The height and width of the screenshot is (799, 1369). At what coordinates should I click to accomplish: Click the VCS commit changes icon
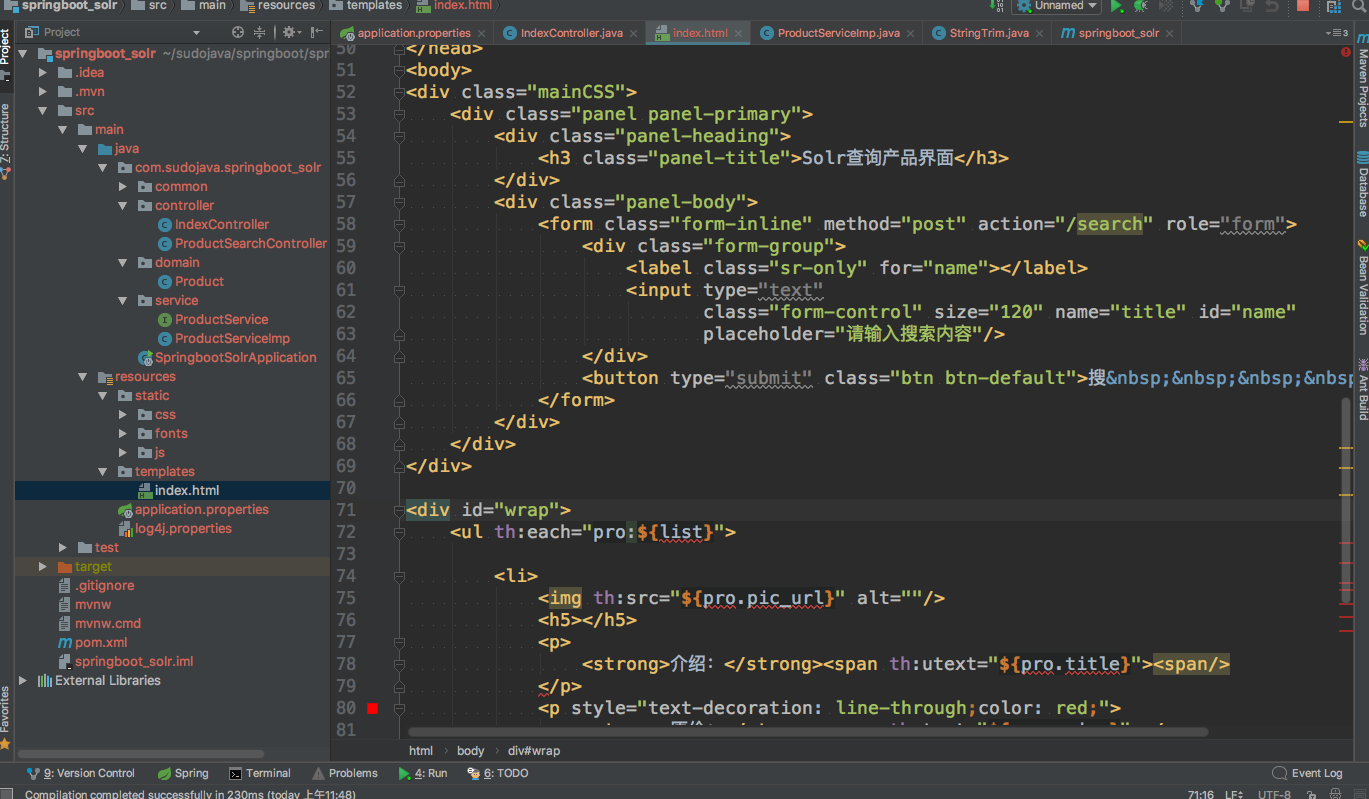(1221, 6)
